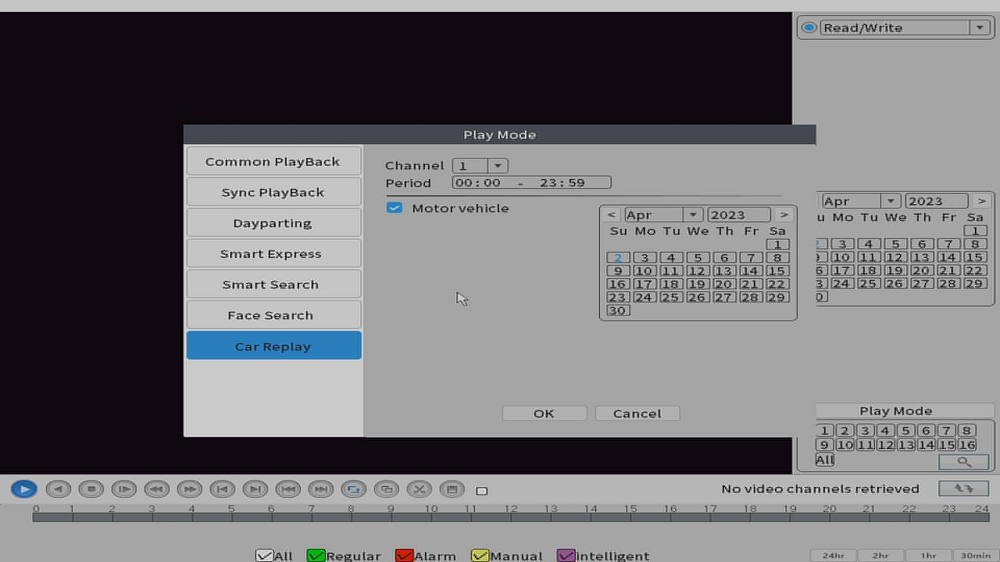Screen dimensions: 1000x562
Task: Click the next file button
Action: [x=321, y=489]
